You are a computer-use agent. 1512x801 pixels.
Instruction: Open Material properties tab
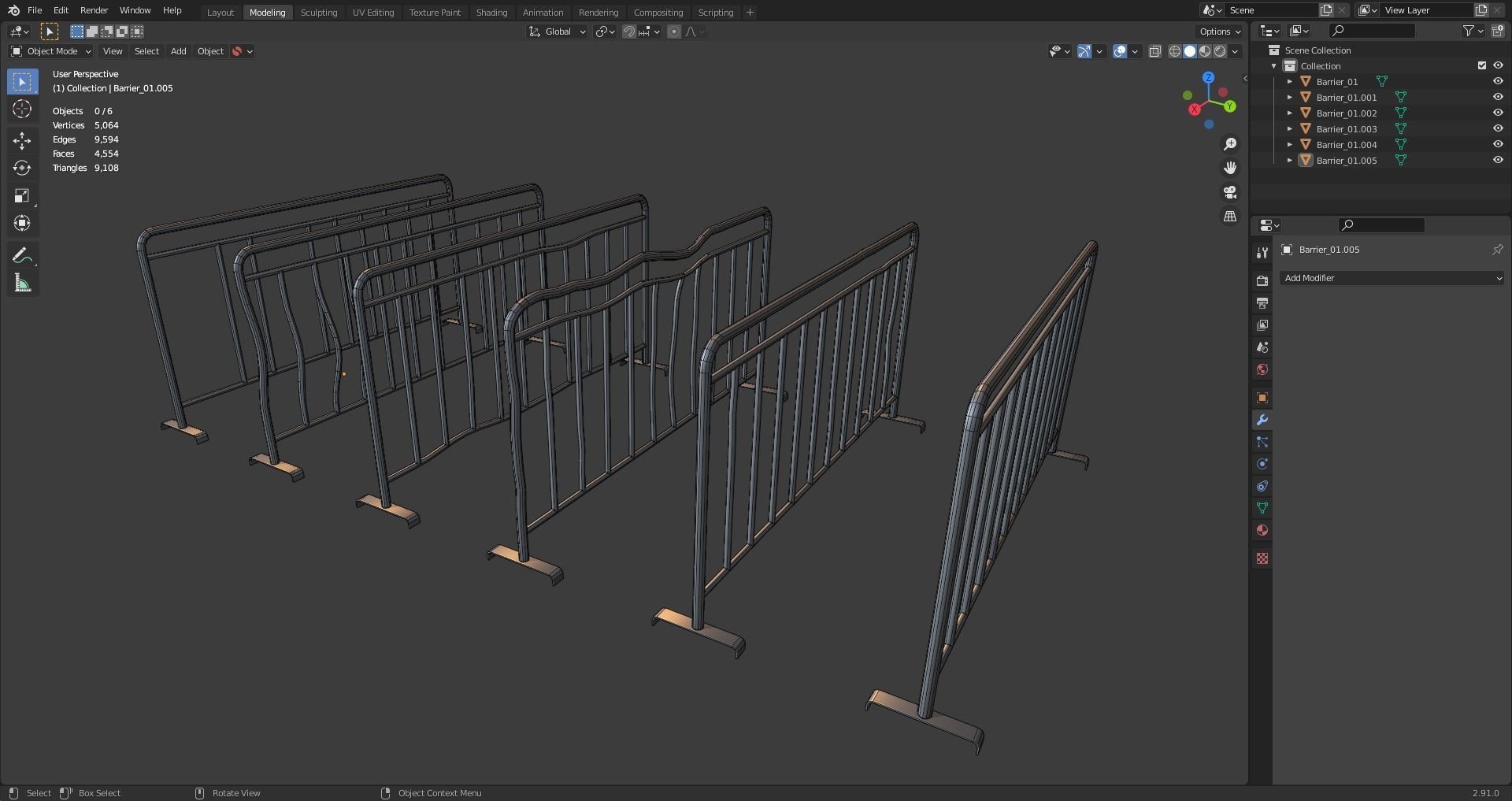[1262, 530]
